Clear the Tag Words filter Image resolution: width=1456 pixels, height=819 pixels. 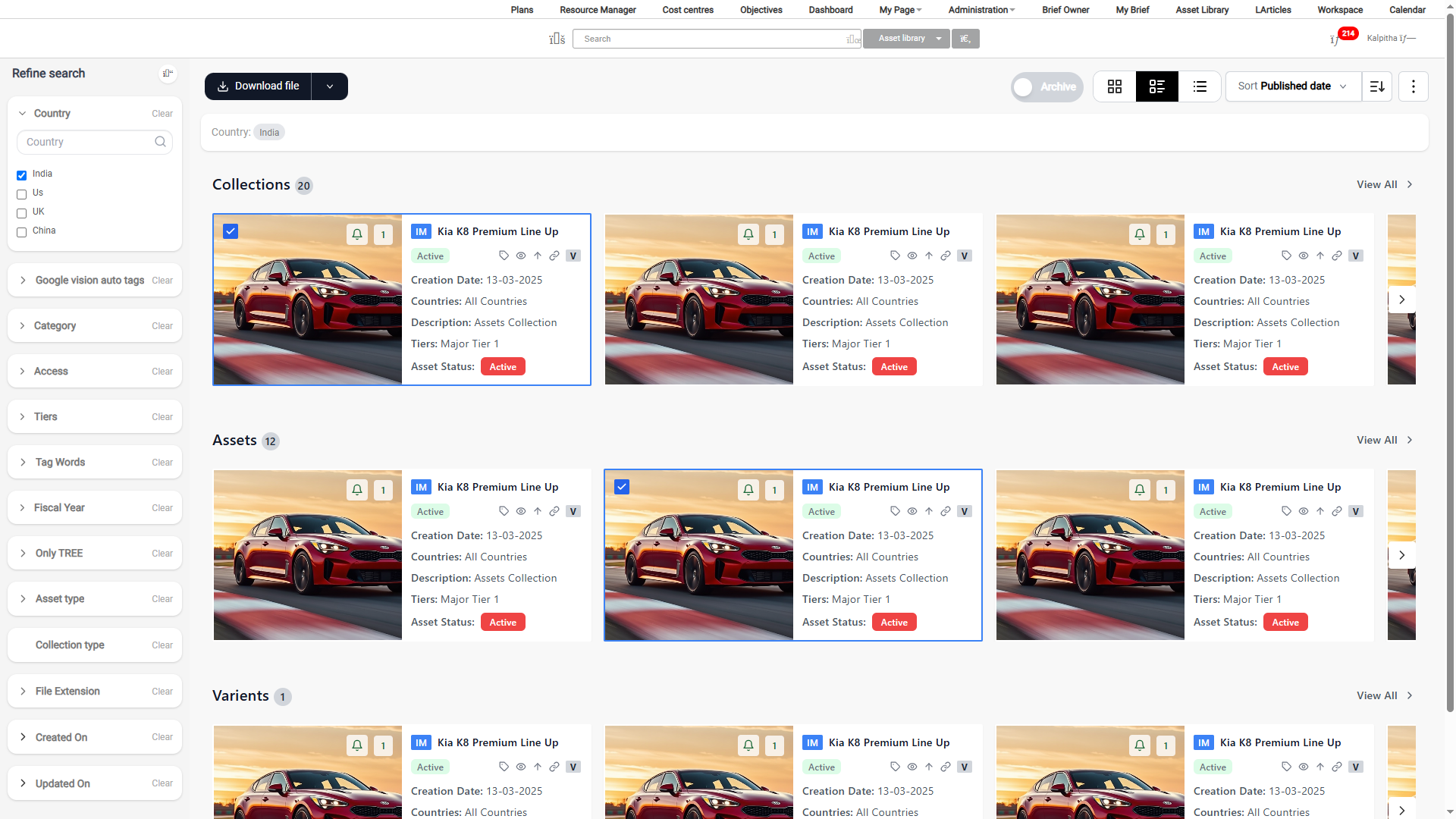point(162,463)
